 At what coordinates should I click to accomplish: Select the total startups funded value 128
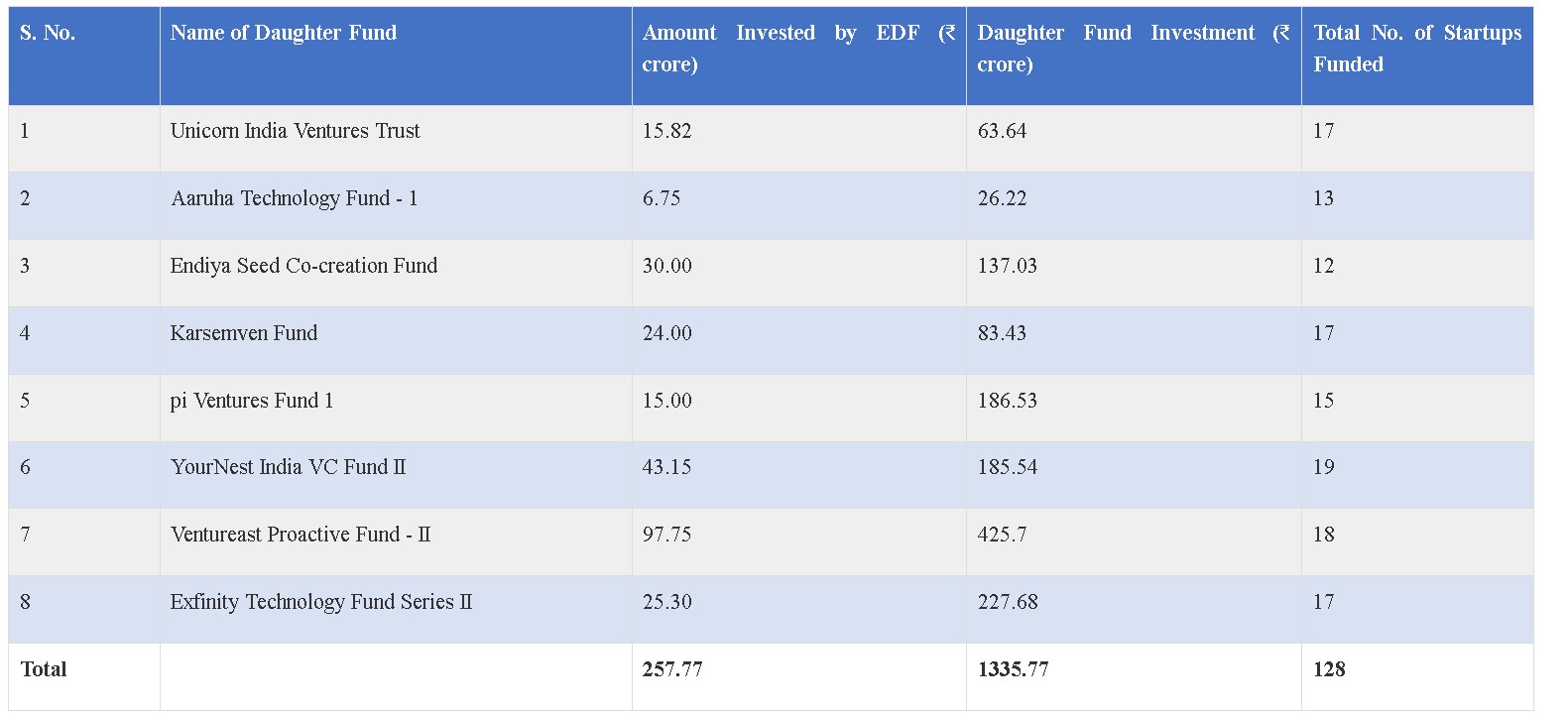click(1329, 669)
